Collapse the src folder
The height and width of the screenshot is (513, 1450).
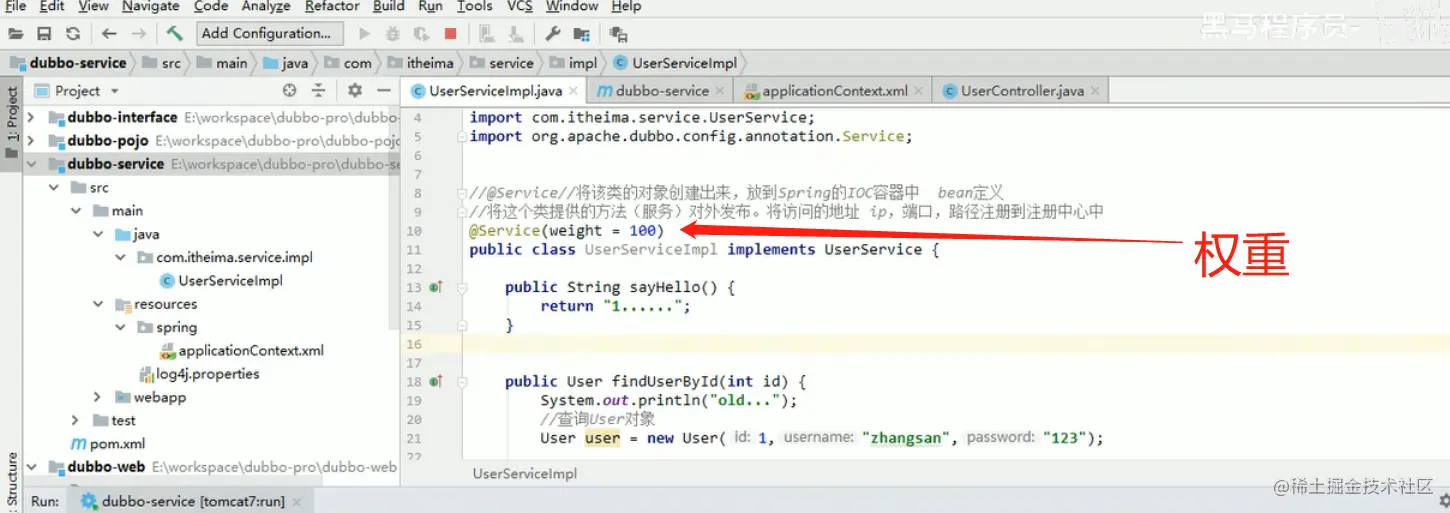[x=54, y=188]
